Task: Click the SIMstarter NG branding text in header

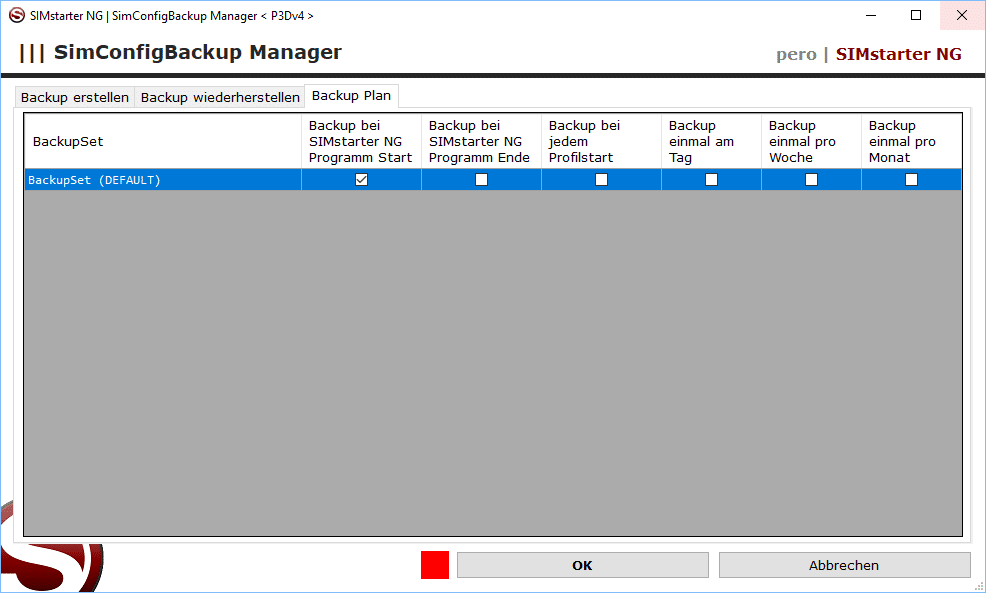Action: coord(898,54)
